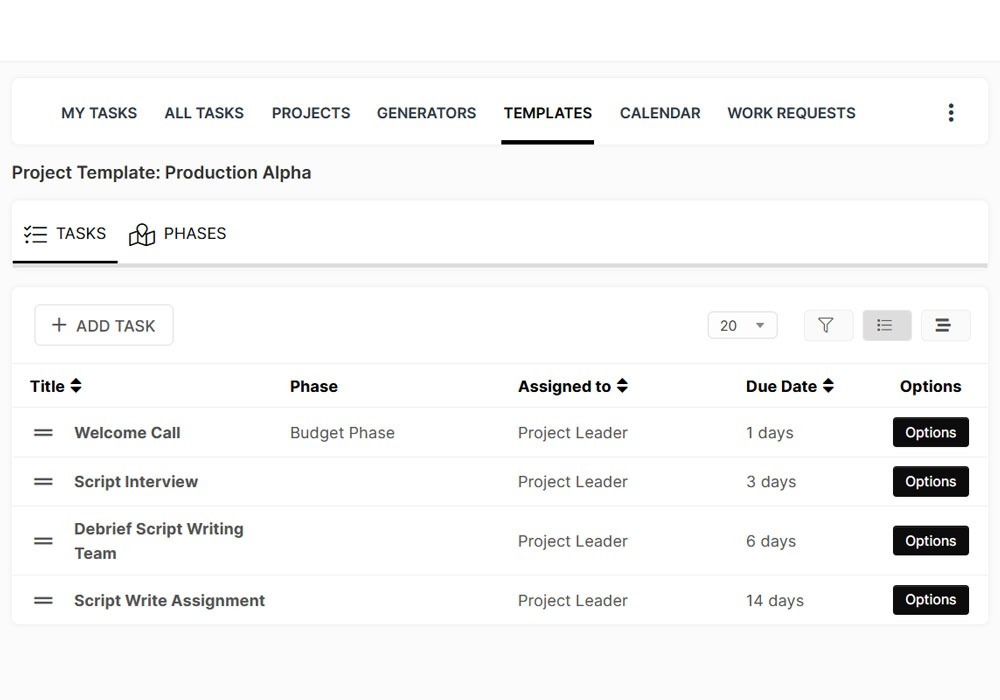Image resolution: width=1000 pixels, height=700 pixels.
Task: Open the three-dot overflow menu
Action: pos(950,113)
